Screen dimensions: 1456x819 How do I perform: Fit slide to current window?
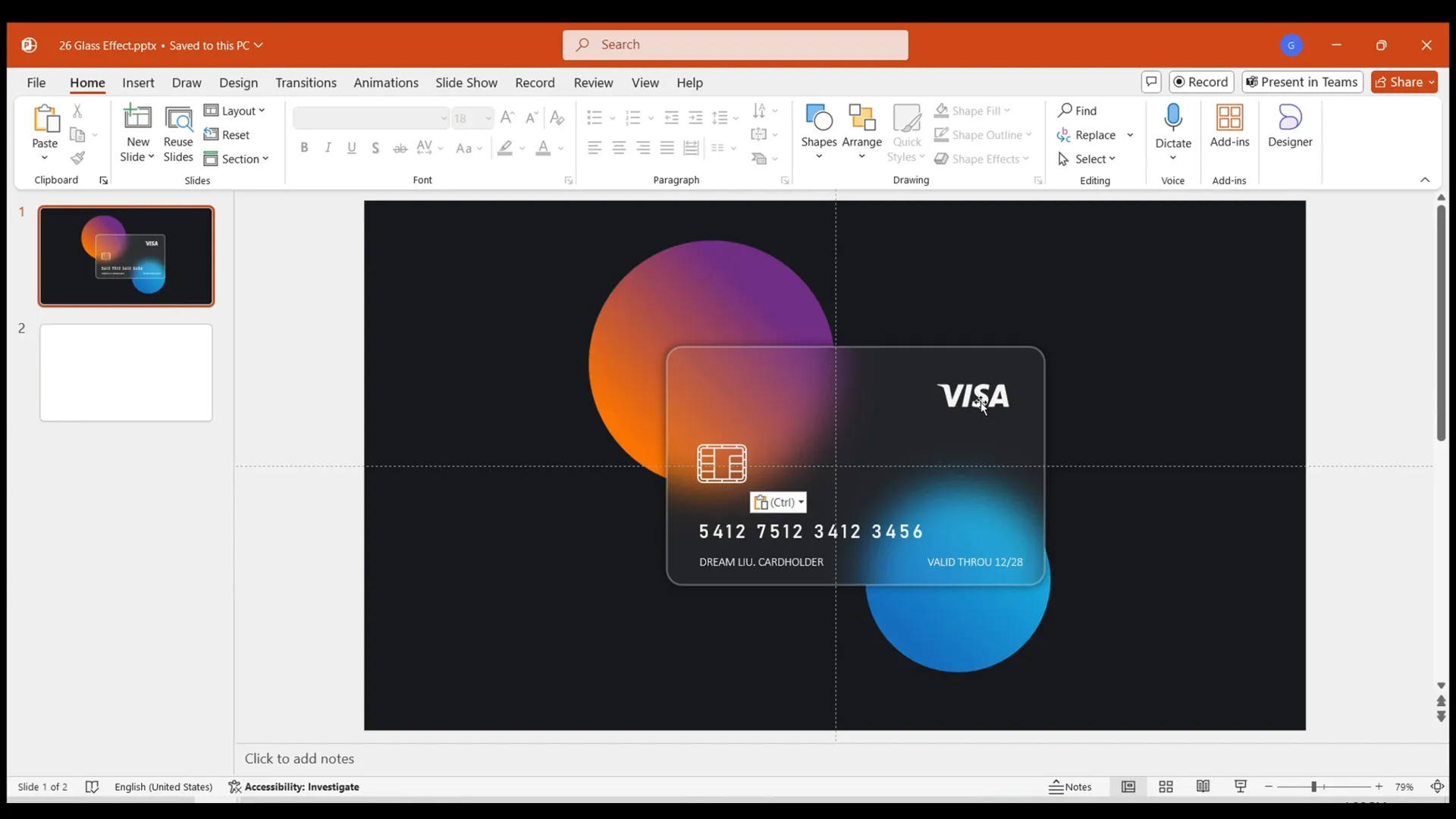click(1437, 787)
